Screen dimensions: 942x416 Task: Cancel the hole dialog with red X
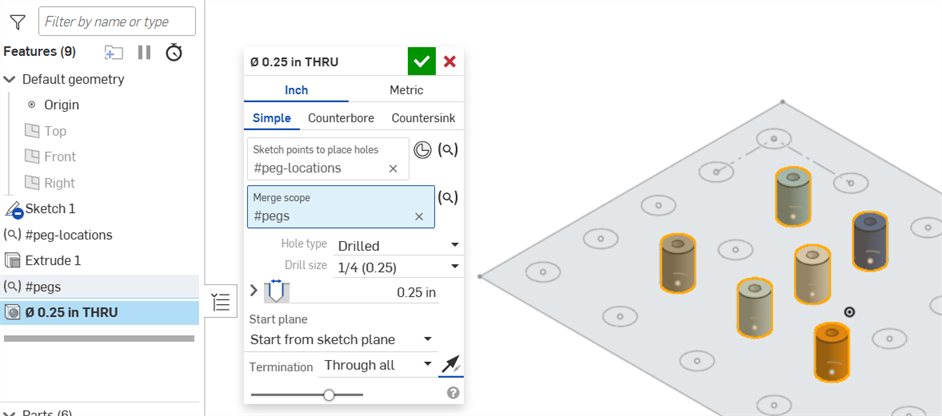click(450, 62)
